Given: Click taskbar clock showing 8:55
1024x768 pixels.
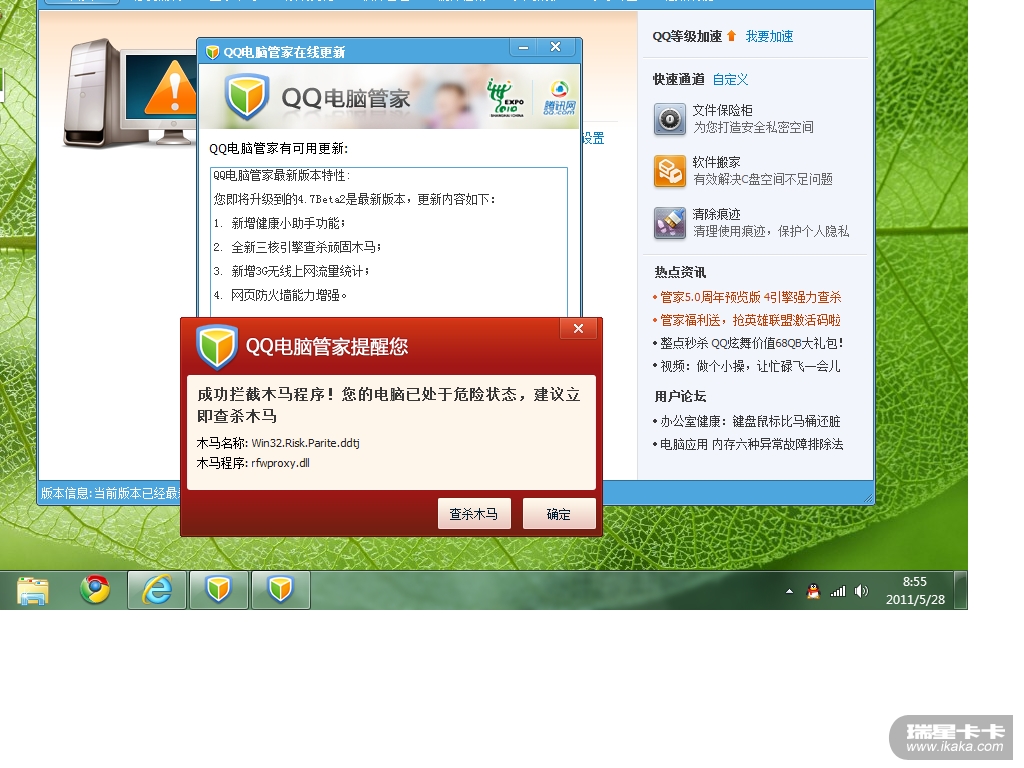Looking at the screenshot, I should tap(915, 590).
